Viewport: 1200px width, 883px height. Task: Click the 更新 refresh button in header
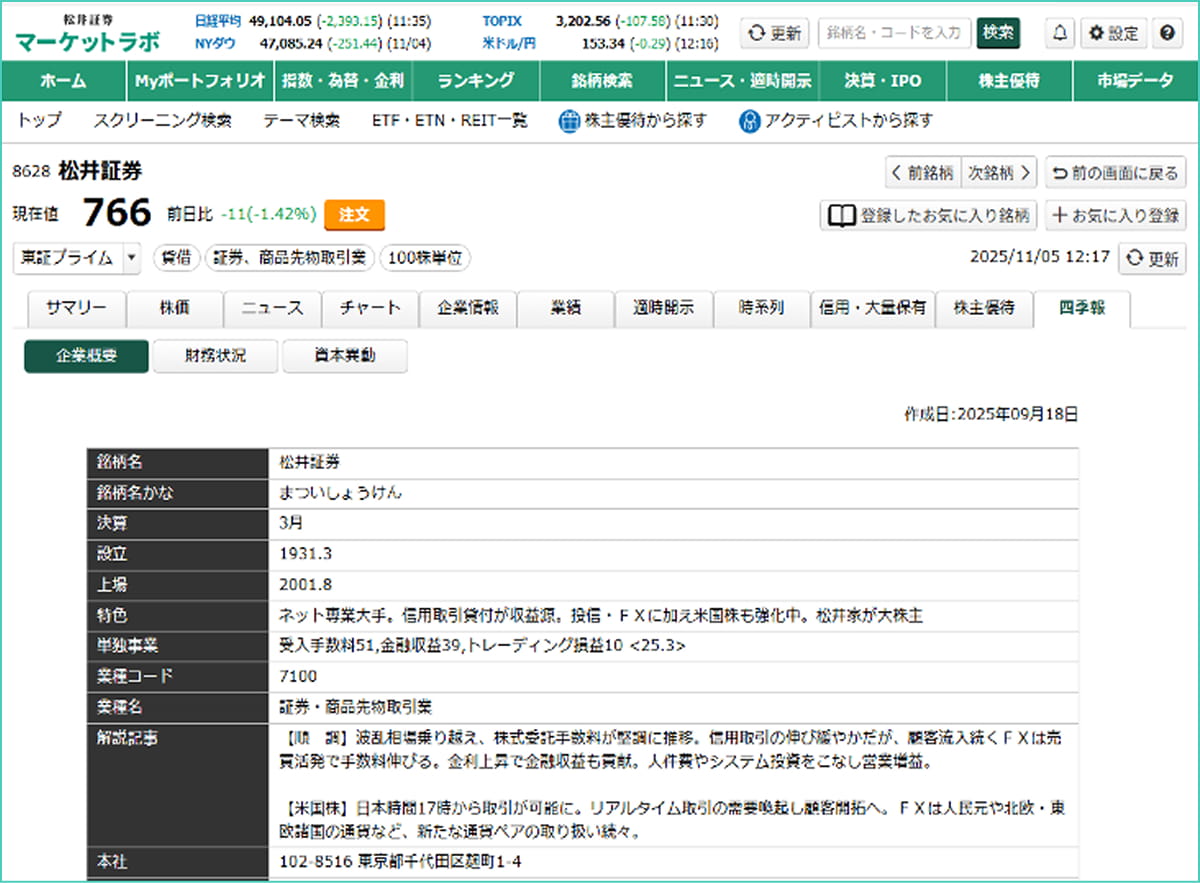pos(775,33)
